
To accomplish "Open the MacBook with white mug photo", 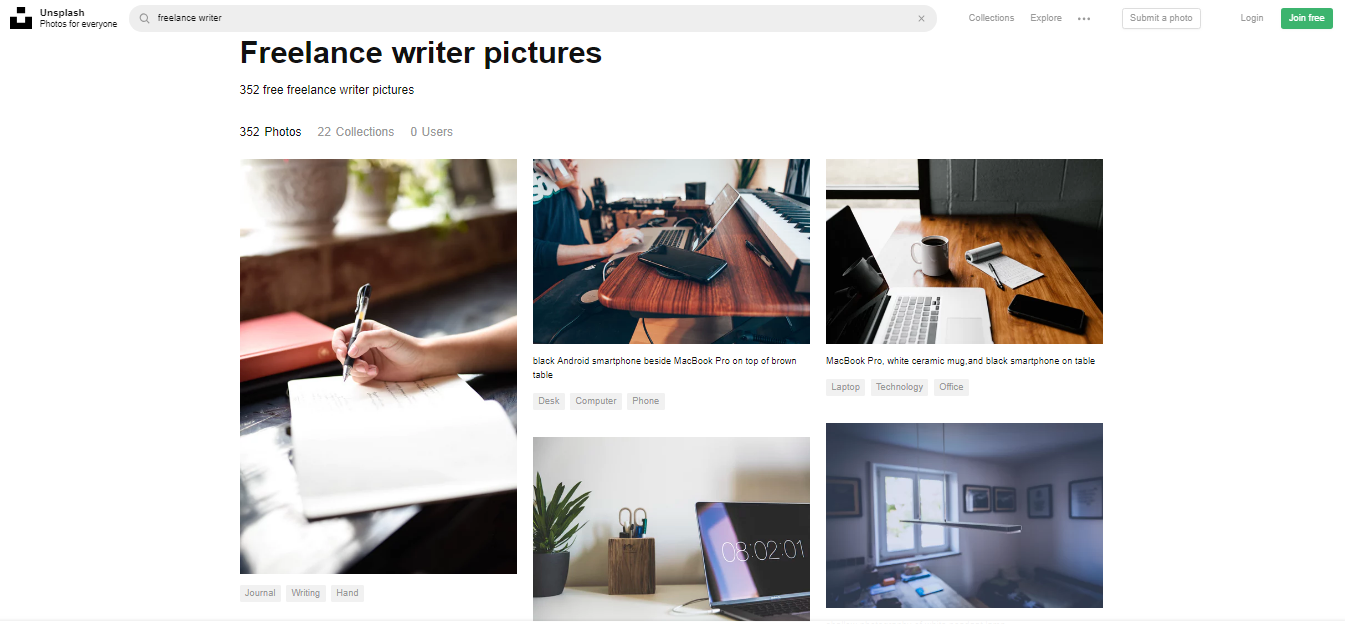I will (964, 251).
